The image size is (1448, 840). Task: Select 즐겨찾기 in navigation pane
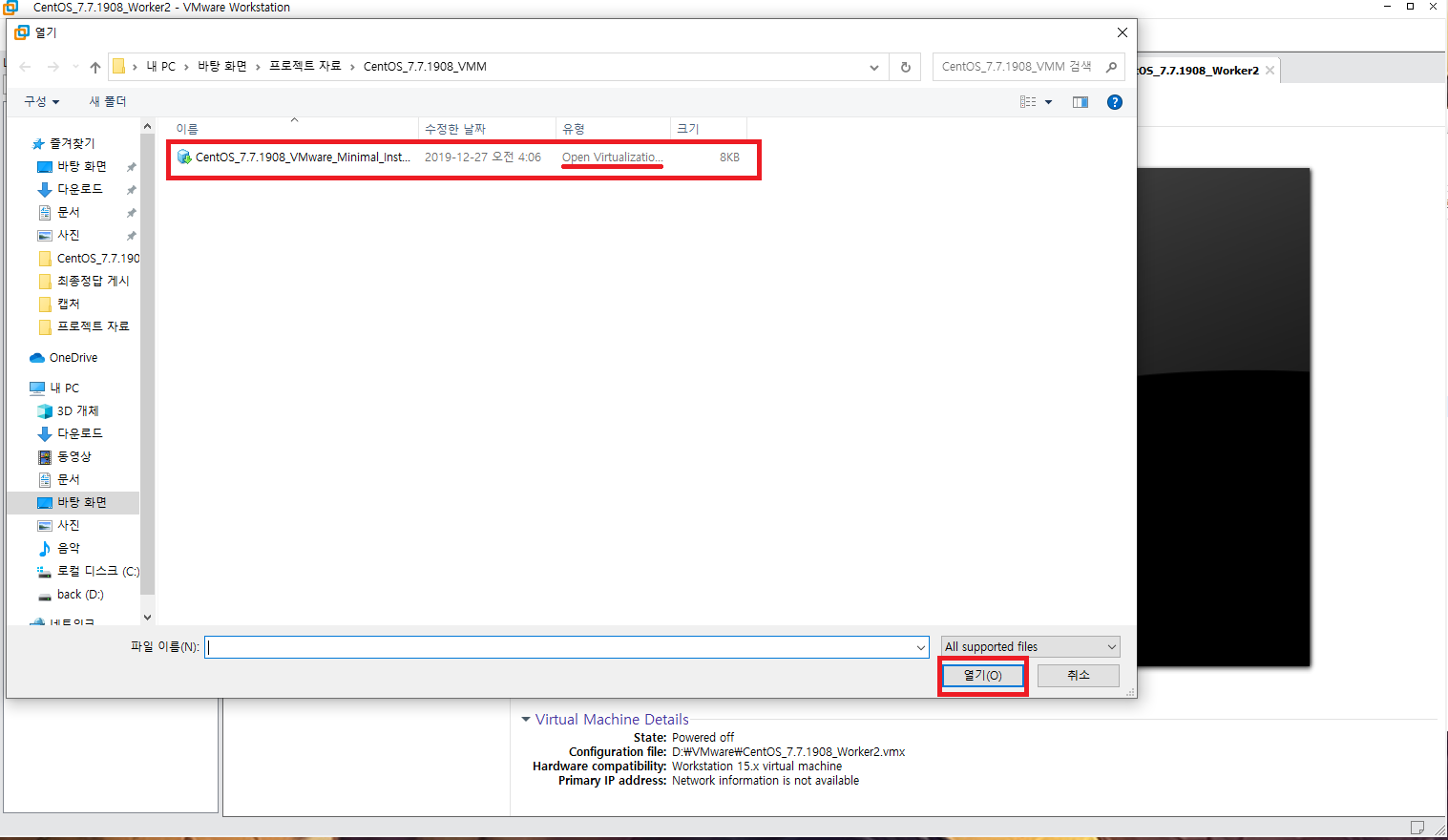[x=72, y=143]
